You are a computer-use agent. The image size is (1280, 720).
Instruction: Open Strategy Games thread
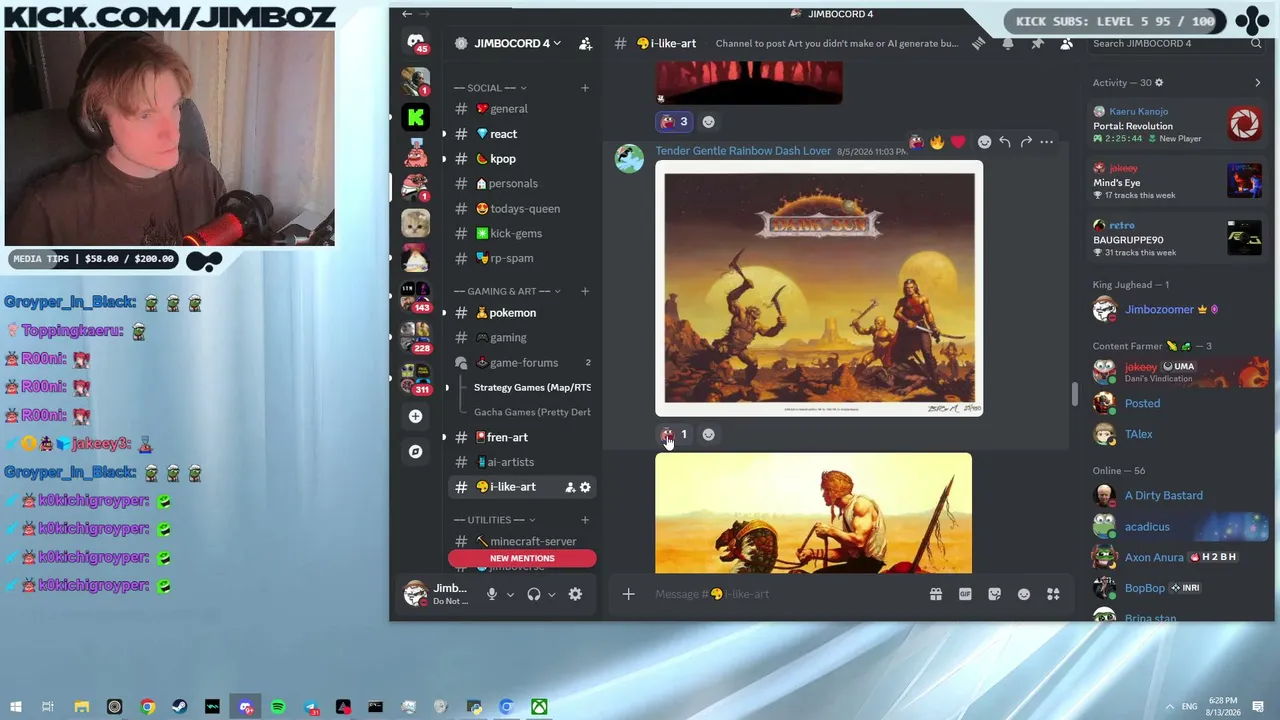click(532, 387)
